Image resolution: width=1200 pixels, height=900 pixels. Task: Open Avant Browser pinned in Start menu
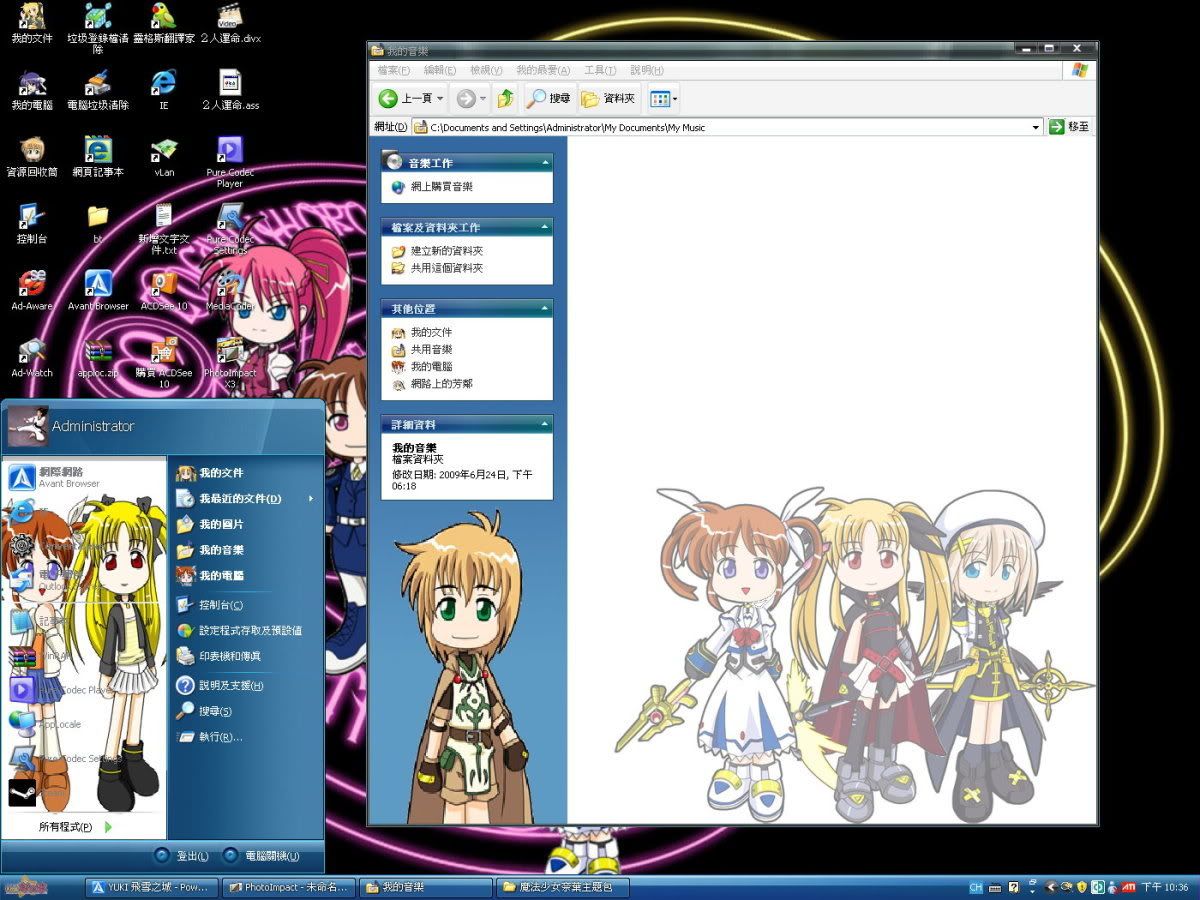(x=84, y=477)
